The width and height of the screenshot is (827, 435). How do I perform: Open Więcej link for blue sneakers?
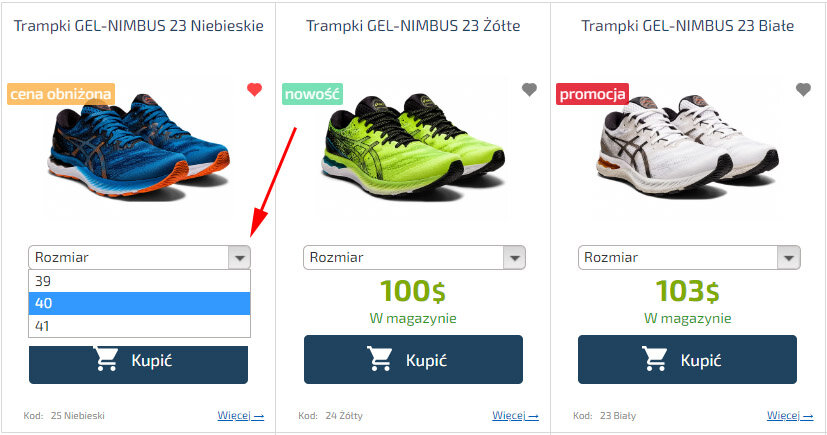[241, 415]
